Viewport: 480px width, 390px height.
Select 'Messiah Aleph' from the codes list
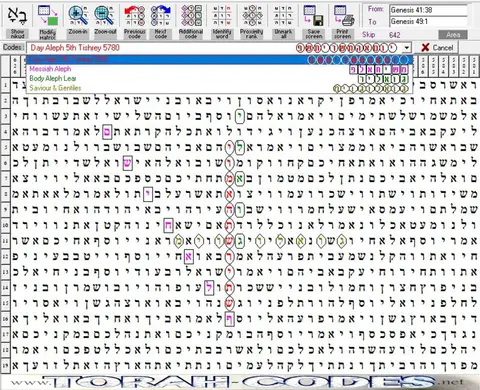(220, 69)
